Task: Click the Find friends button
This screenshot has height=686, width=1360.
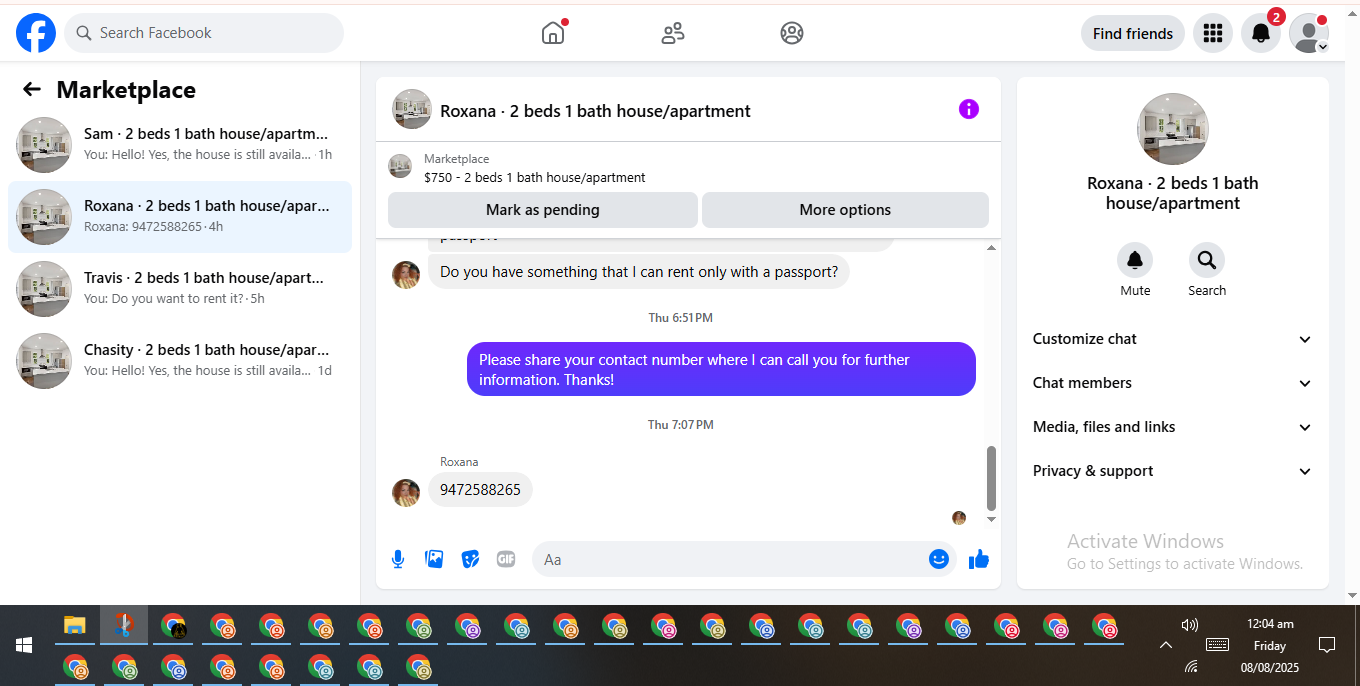Action: click(x=1133, y=33)
